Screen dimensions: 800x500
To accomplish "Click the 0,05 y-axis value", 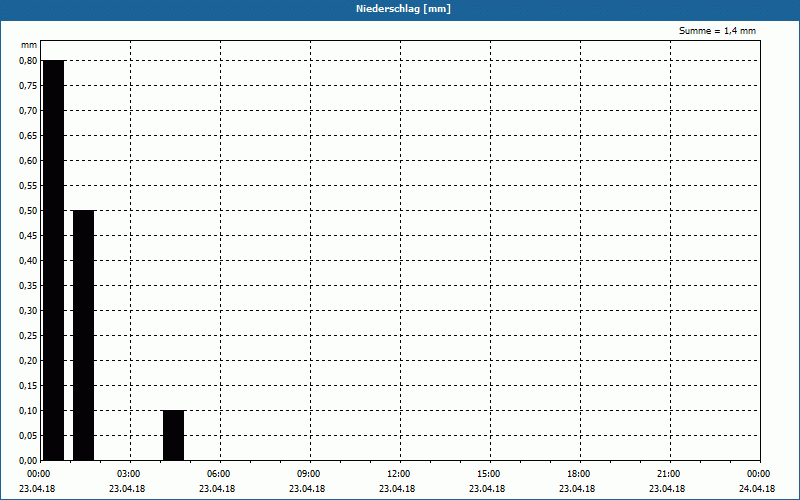I will 28,435.
